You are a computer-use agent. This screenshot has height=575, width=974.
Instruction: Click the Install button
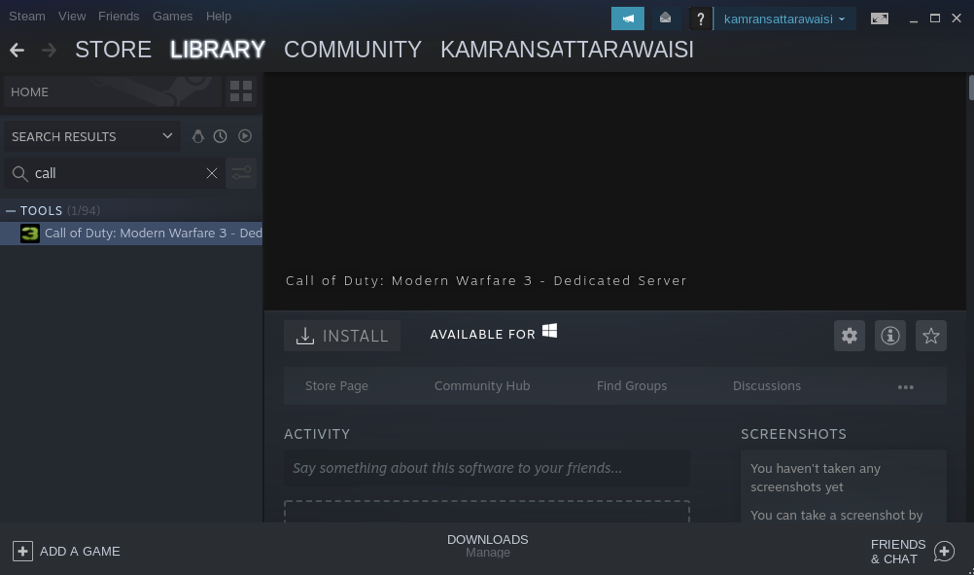(342, 336)
